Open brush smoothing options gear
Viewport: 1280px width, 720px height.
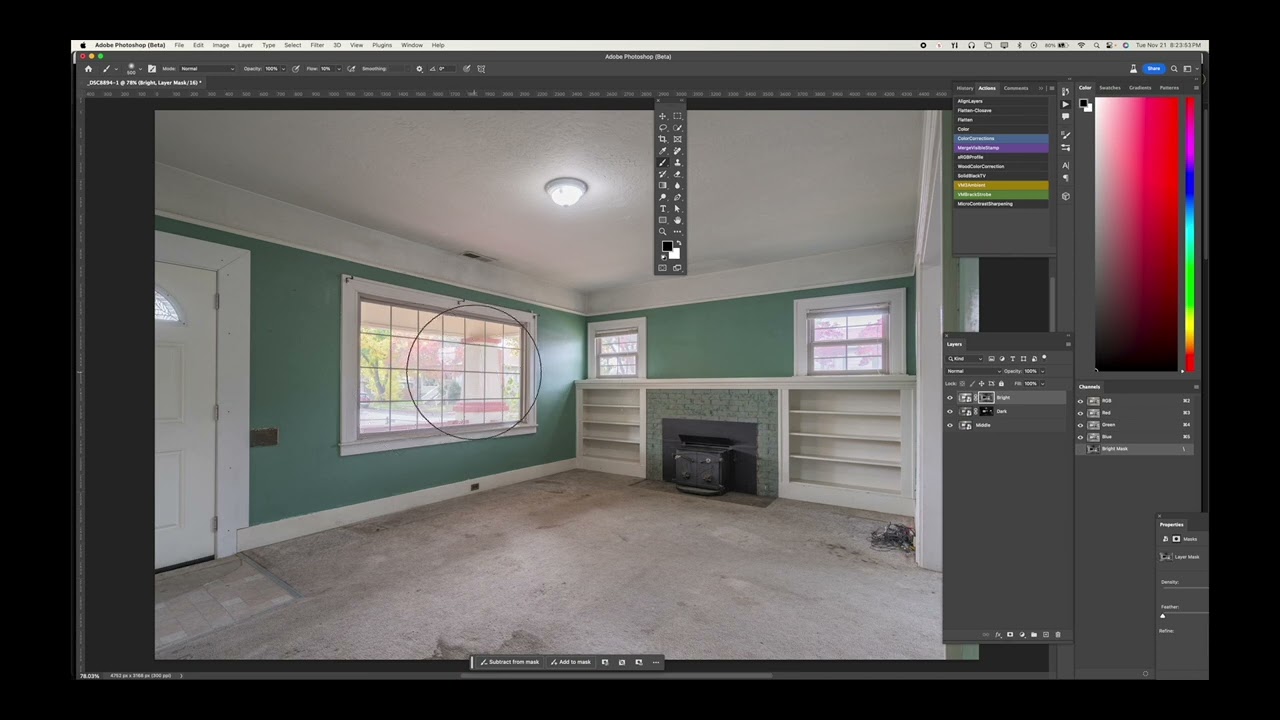pyautogui.click(x=419, y=68)
